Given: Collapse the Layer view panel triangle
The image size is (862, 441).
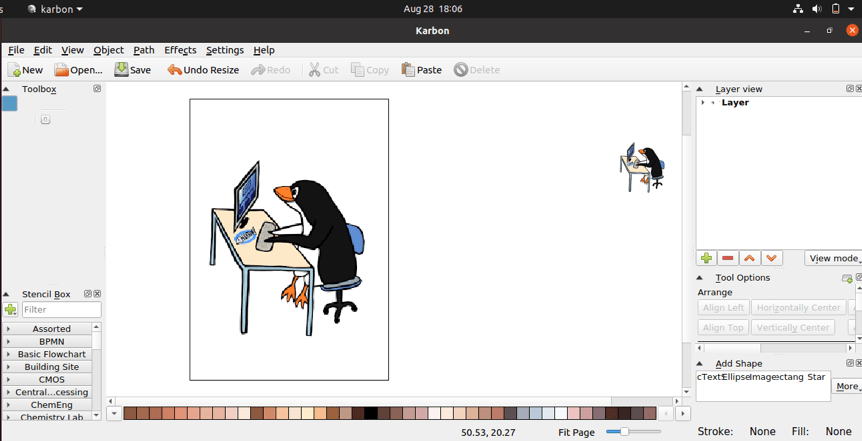Looking at the screenshot, I should (700, 89).
